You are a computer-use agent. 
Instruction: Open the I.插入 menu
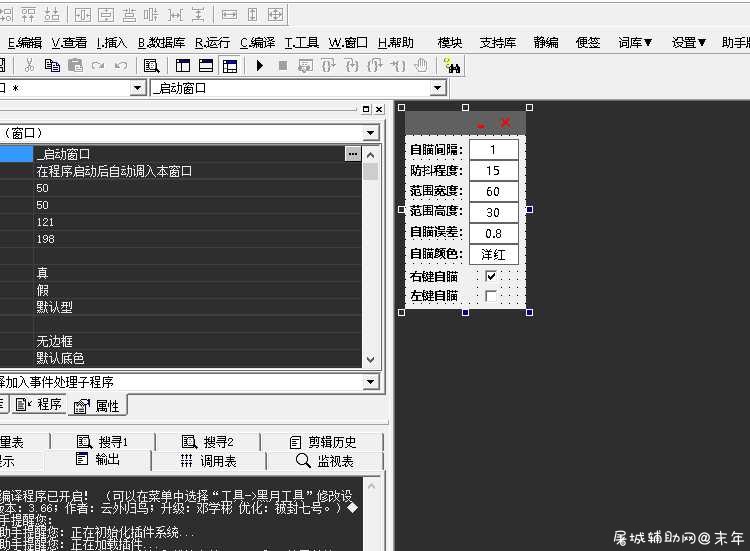(111, 43)
